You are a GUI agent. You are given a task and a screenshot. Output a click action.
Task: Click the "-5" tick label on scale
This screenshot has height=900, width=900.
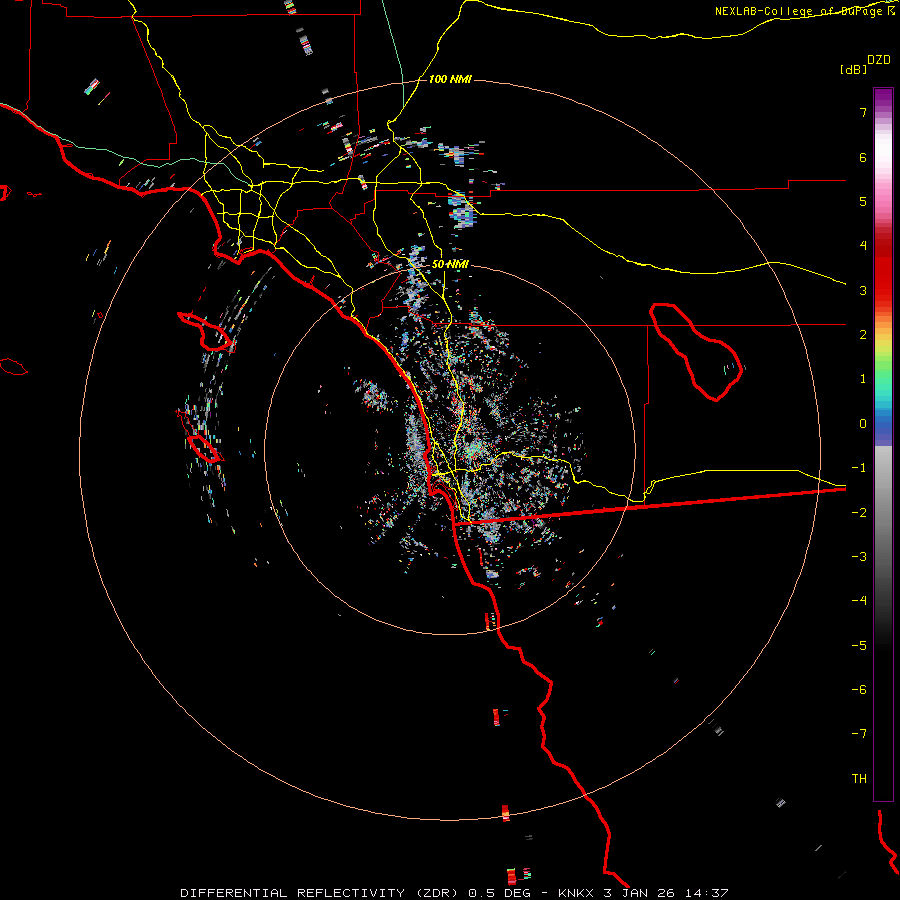[x=859, y=646]
